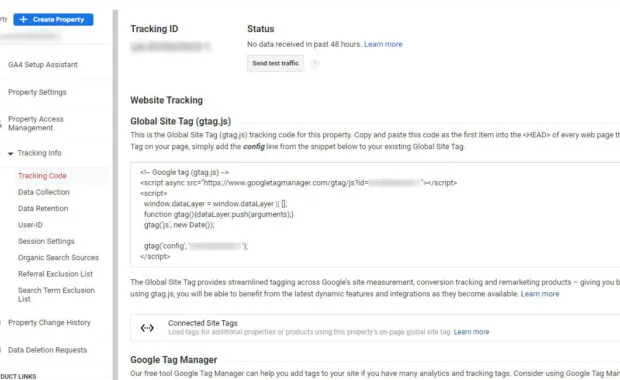Click the script async src line in snippet
The width and height of the screenshot is (620, 380).
(x=299, y=183)
